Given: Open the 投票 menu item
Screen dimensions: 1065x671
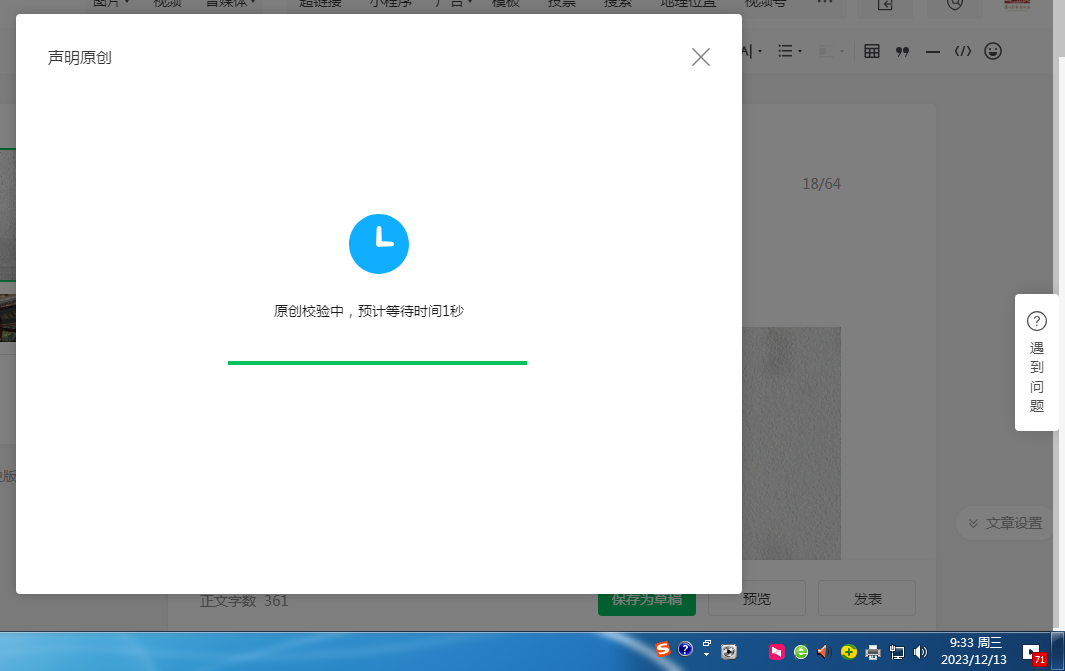Looking at the screenshot, I should click(x=562, y=3).
